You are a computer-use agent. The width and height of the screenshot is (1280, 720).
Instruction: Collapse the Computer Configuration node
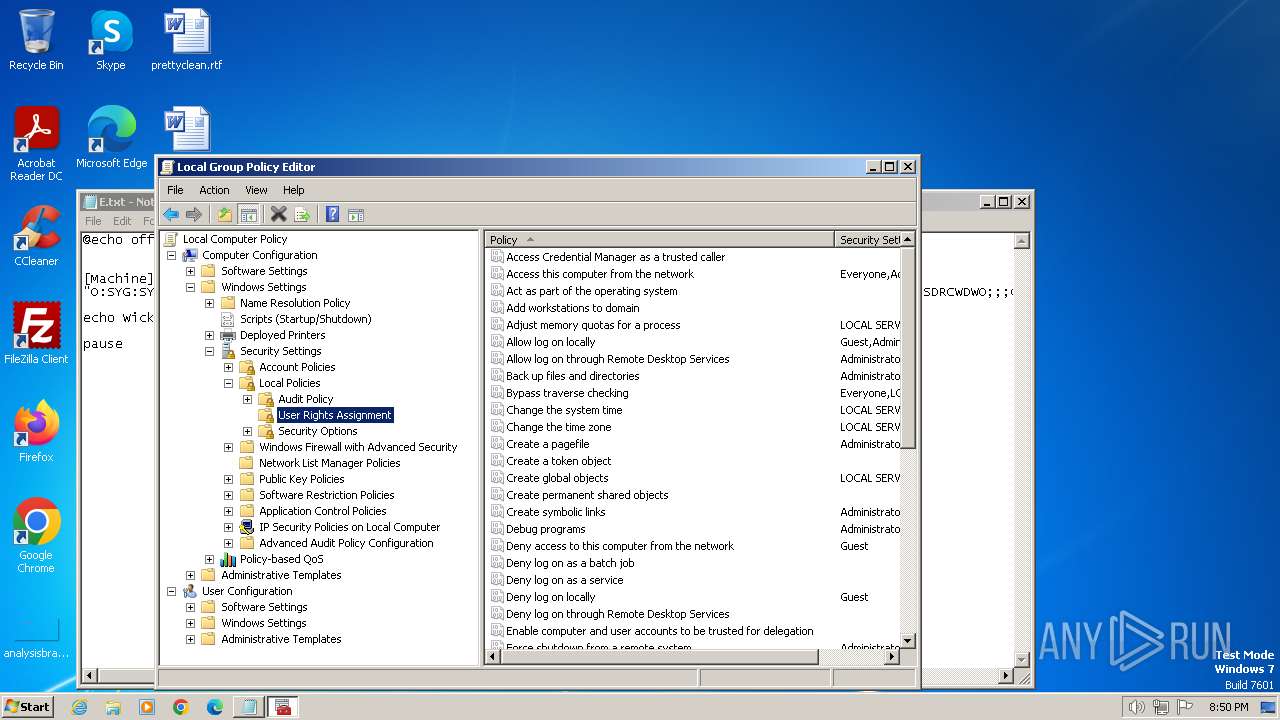171,255
